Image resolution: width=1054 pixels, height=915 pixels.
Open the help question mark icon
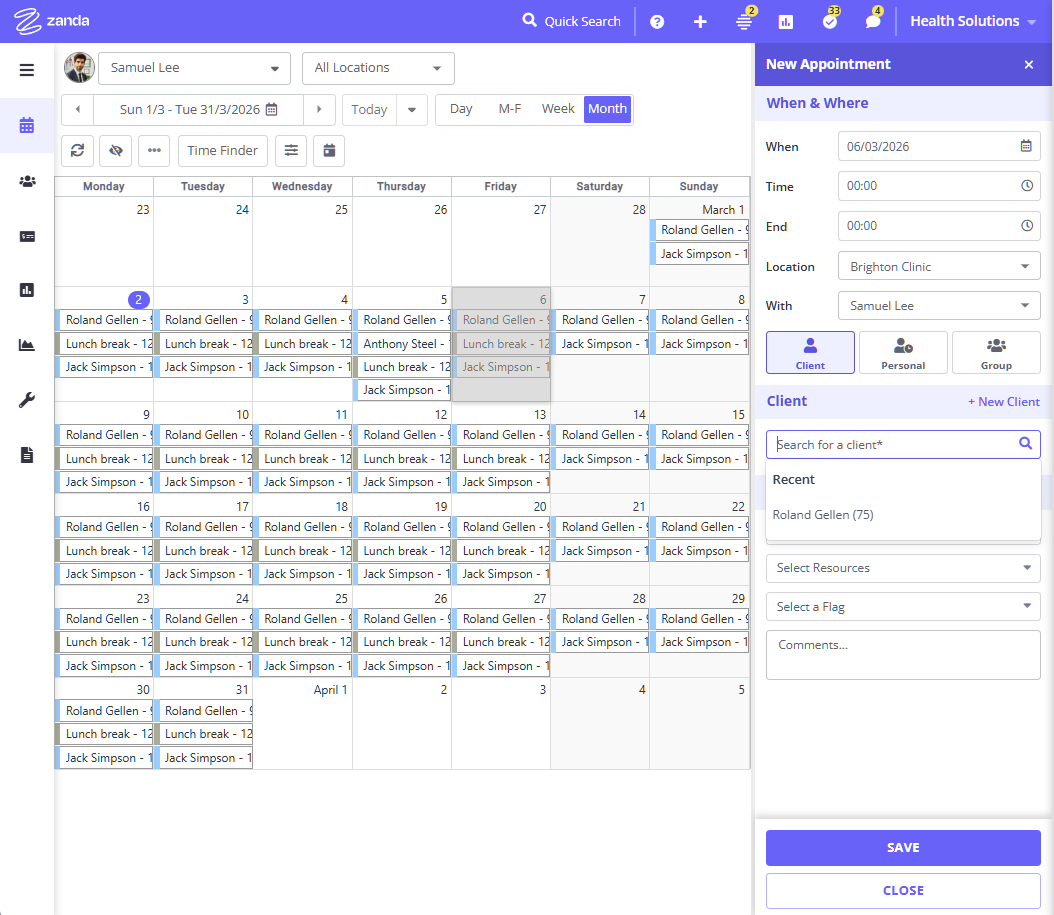657,21
